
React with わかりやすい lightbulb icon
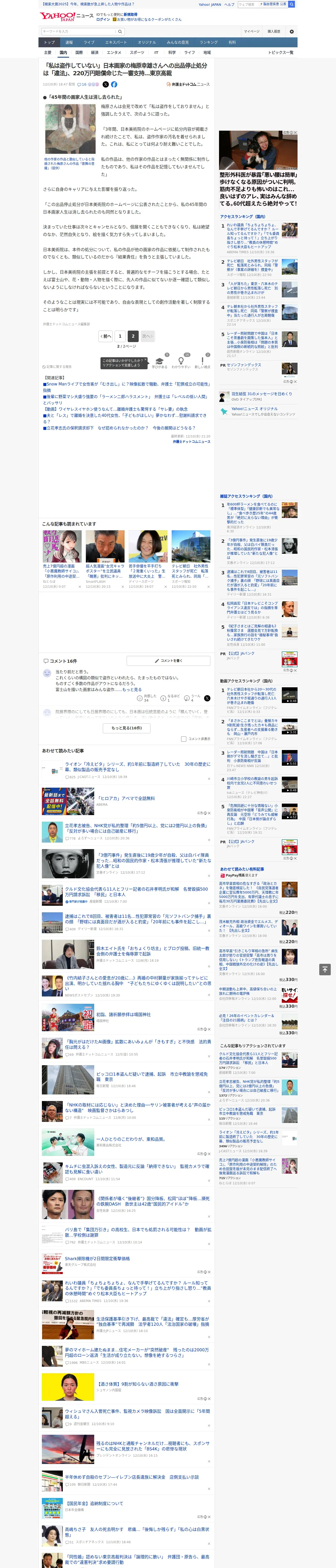tap(181, 361)
